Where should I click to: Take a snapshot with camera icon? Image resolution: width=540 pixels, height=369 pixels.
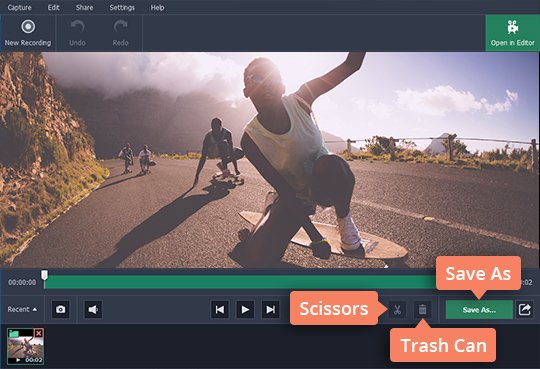point(61,309)
